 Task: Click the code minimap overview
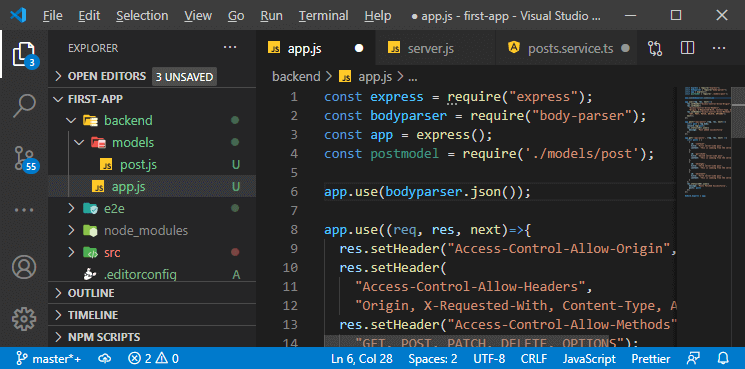(x=707, y=142)
